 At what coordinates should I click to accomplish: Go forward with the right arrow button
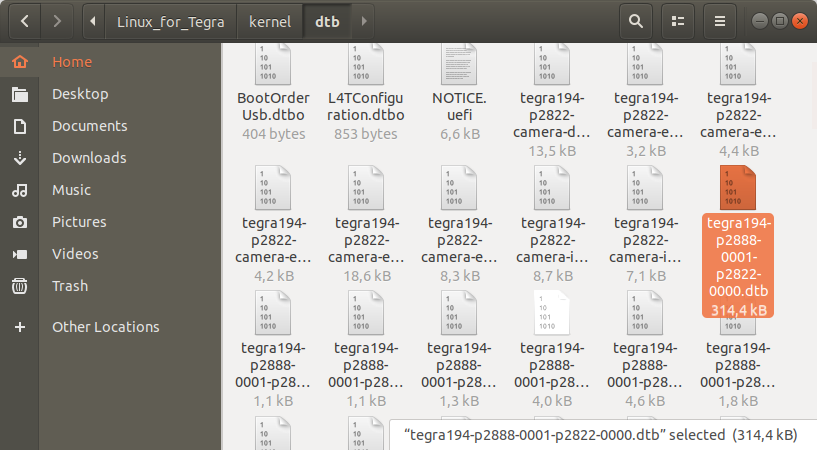pos(57,21)
